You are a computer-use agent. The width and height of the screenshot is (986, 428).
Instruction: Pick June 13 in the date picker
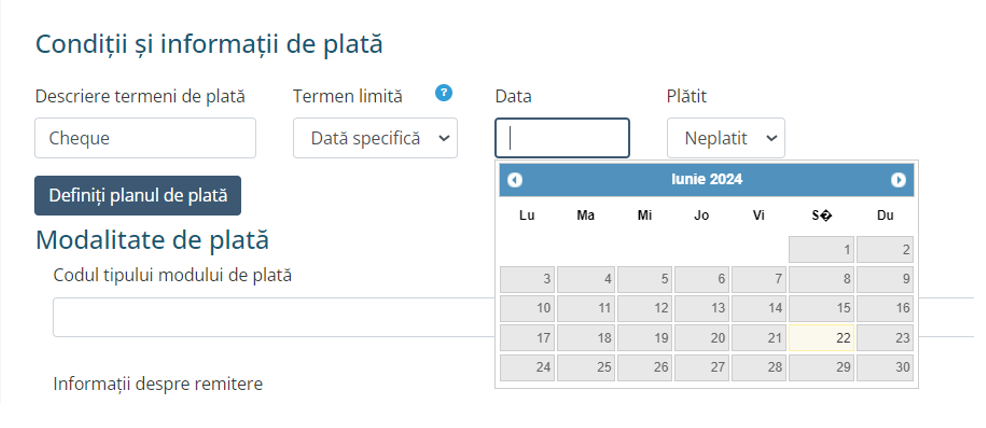(701, 309)
